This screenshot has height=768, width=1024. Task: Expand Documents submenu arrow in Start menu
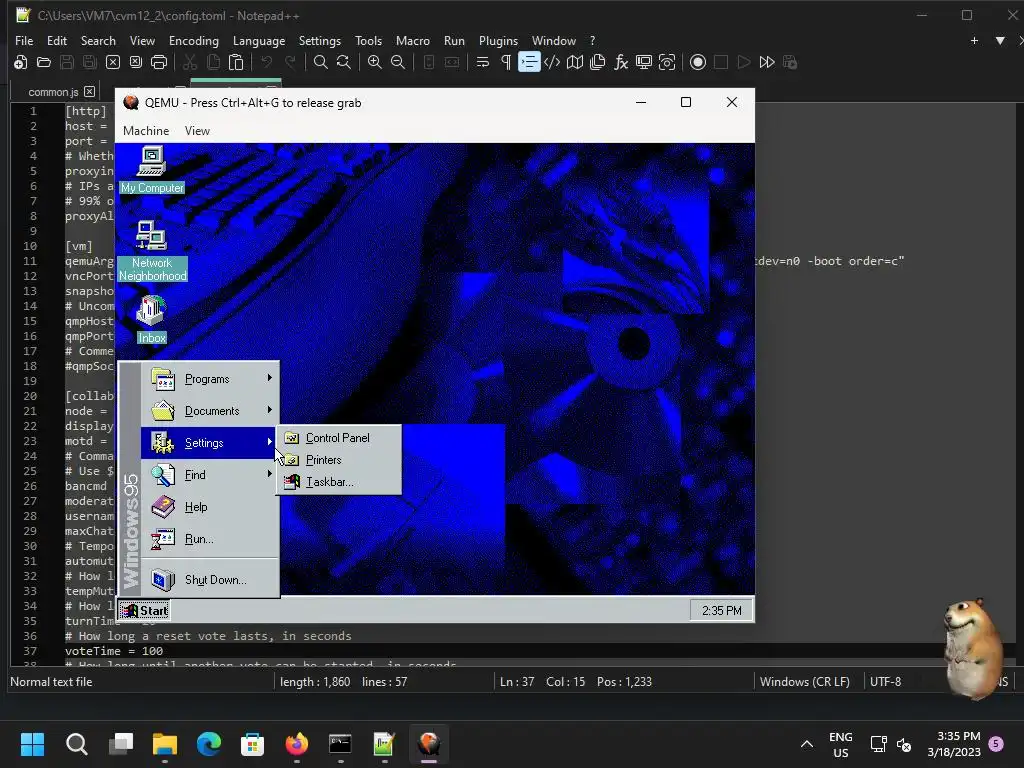click(x=269, y=410)
